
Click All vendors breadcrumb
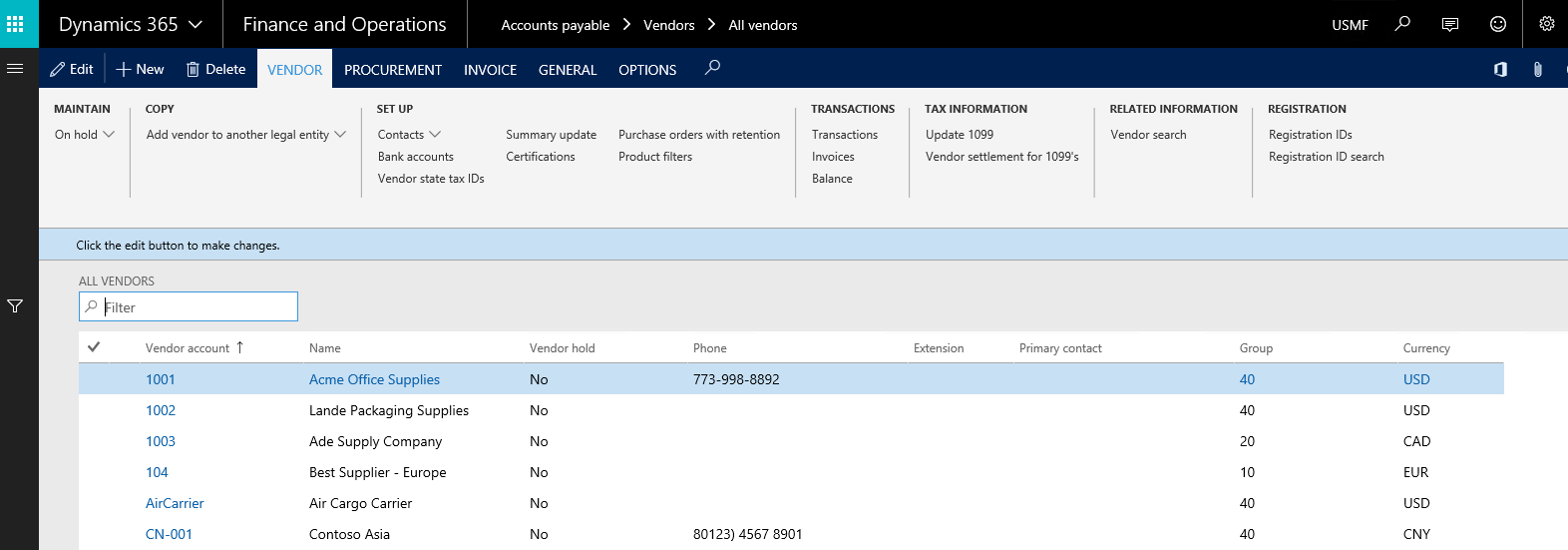pyautogui.click(x=763, y=25)
